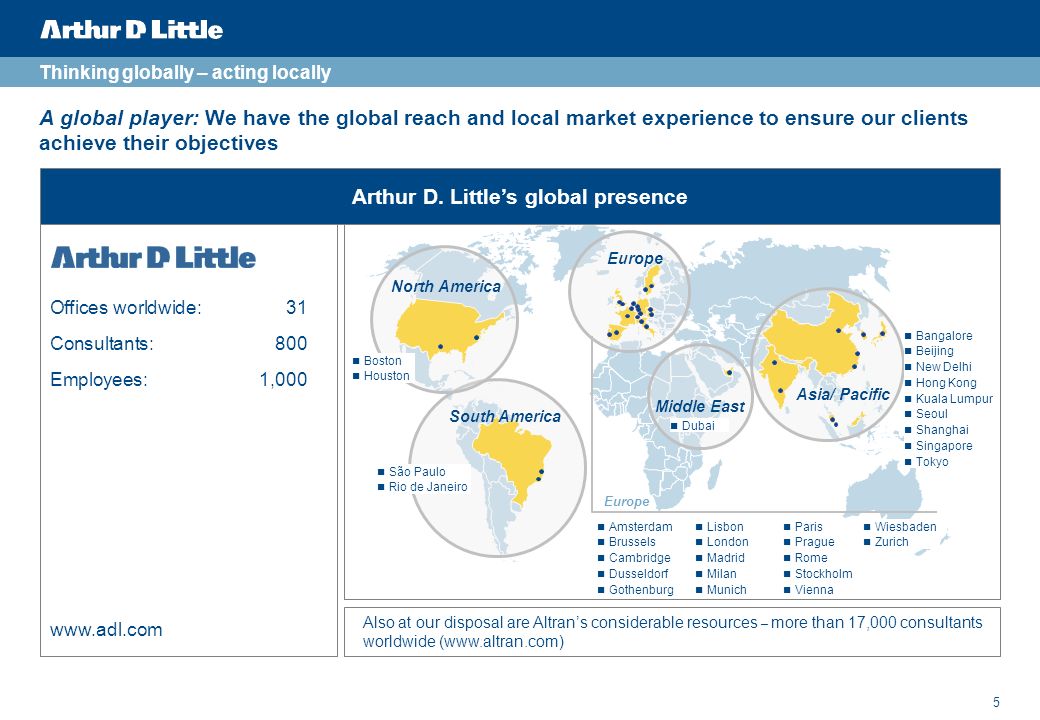Click the value 1,000 for employees
The width and height of the screenshot is (1040, 720).
click(x=283, y=379)
